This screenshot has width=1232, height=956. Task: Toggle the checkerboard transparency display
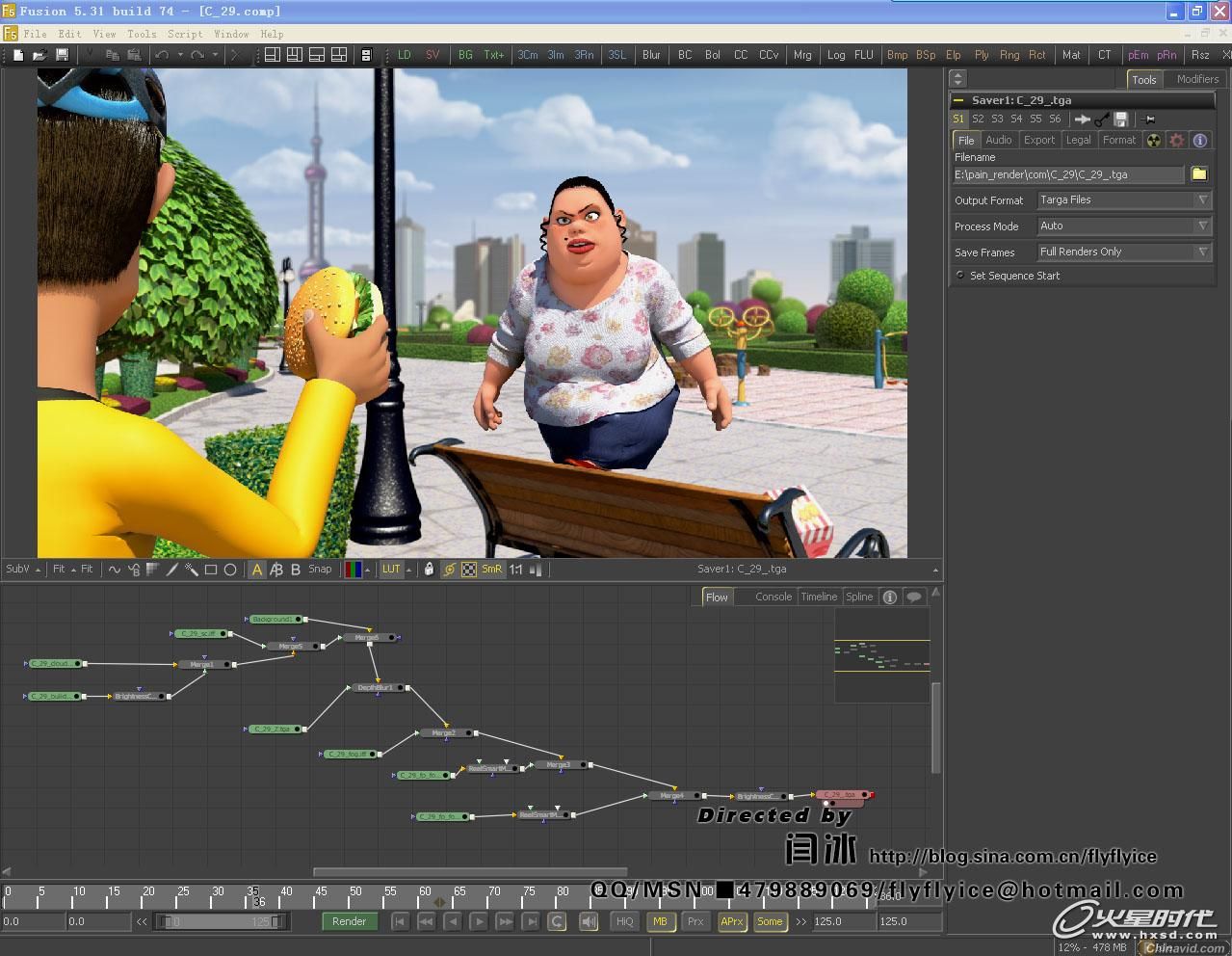(469, 570)
